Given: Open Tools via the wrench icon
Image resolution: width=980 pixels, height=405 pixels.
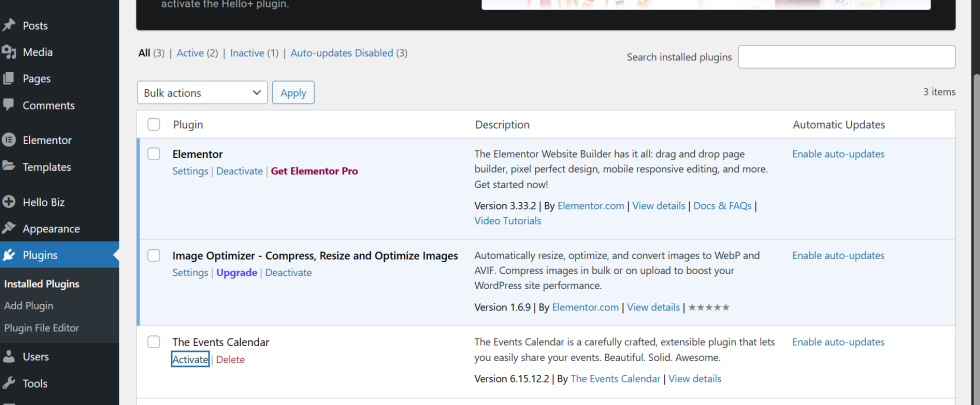Looking at the screenshot, I should pos(9,383).
